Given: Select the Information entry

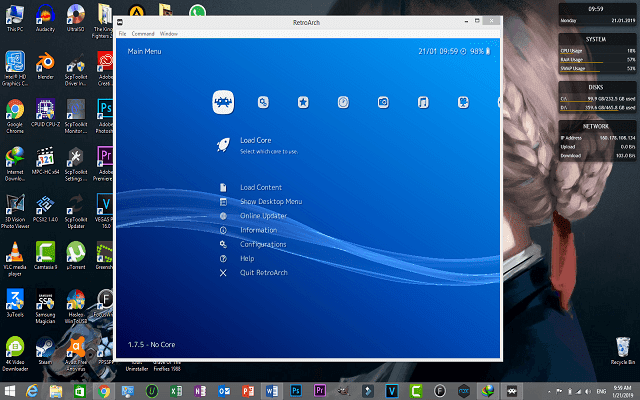Looking at the screenshot, I should click(x=259, y=230).
